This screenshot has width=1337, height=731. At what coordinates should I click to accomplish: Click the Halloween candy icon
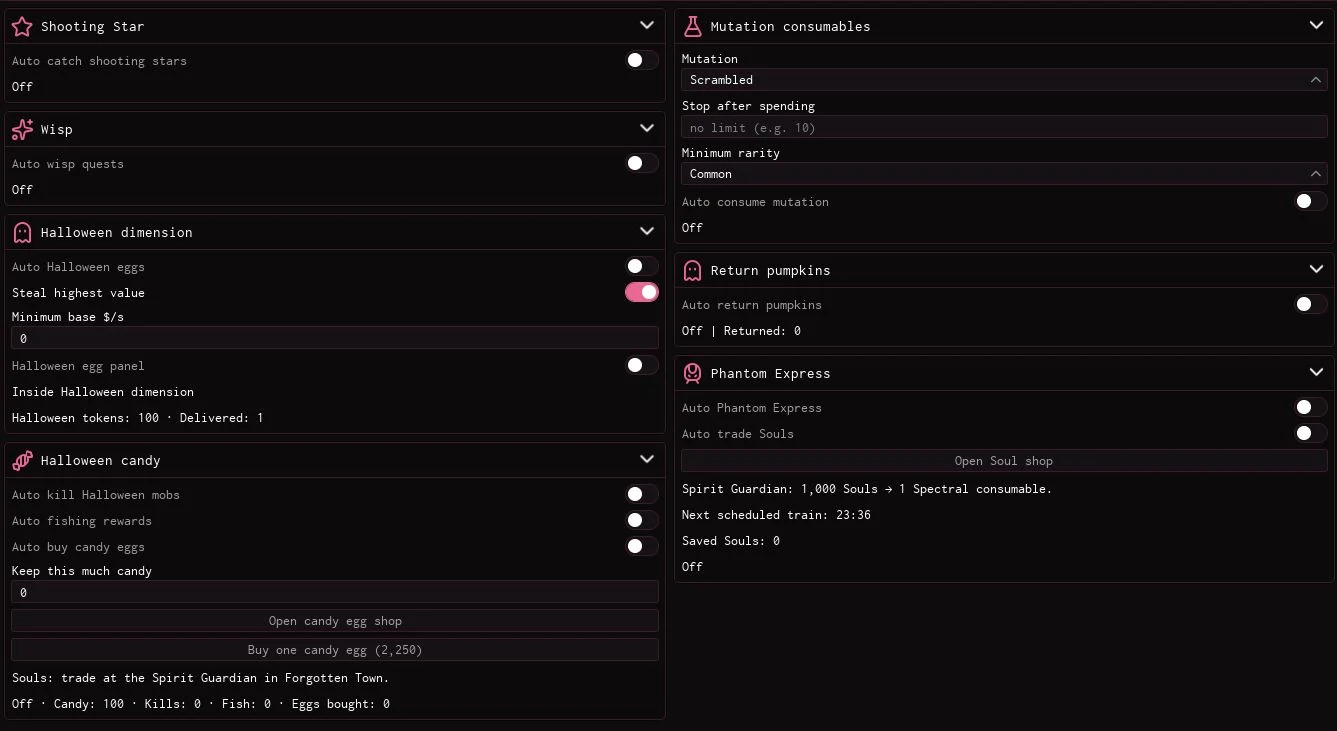click(22, 460)
